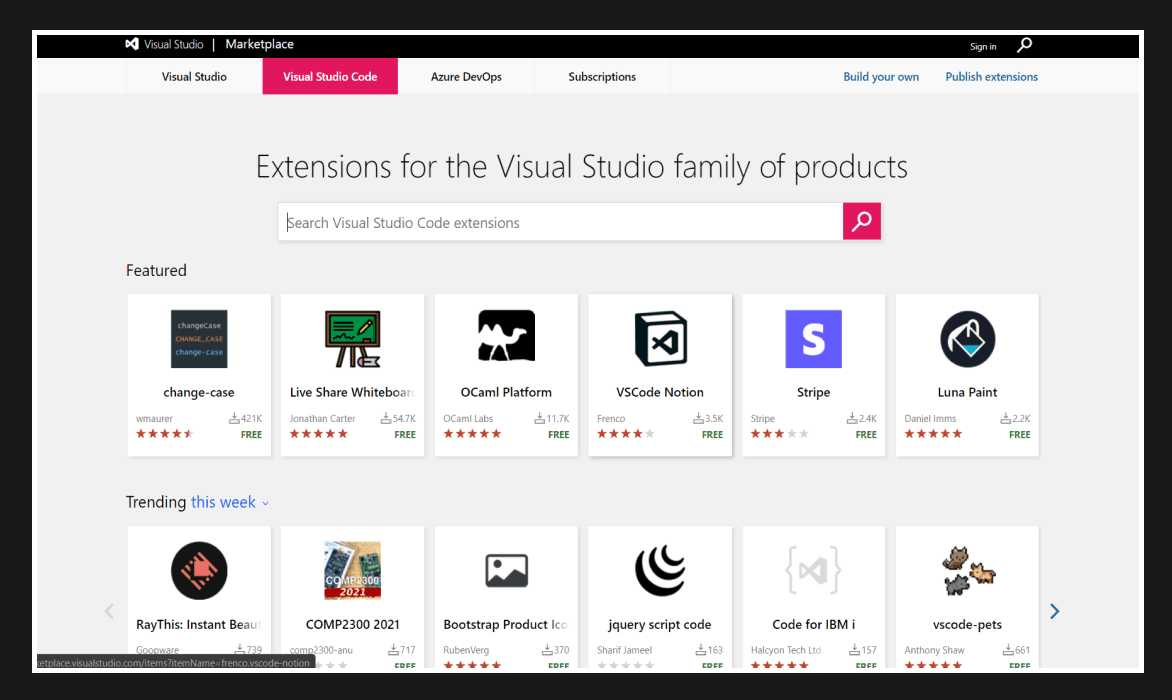Open the change-case extension icon
Screen dimensions: 1172x700
[198, 338]
